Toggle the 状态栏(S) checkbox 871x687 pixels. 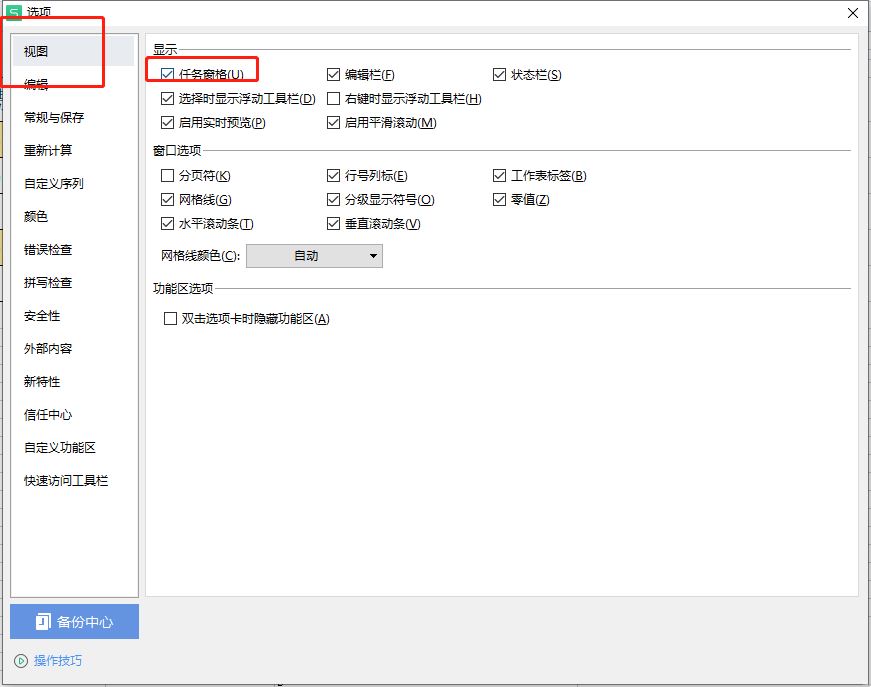(499, 74)
